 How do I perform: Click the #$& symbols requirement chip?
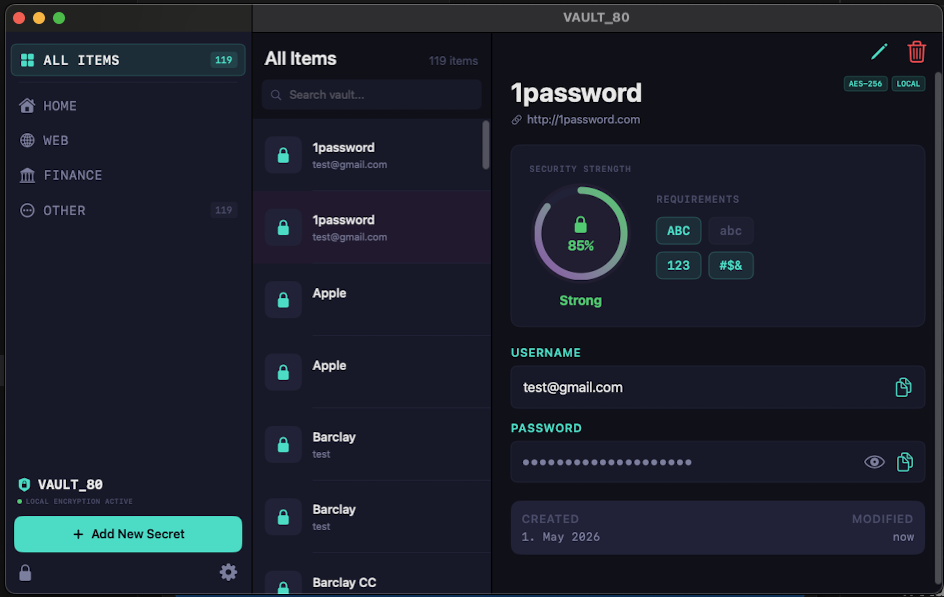(x=730, y=265)
